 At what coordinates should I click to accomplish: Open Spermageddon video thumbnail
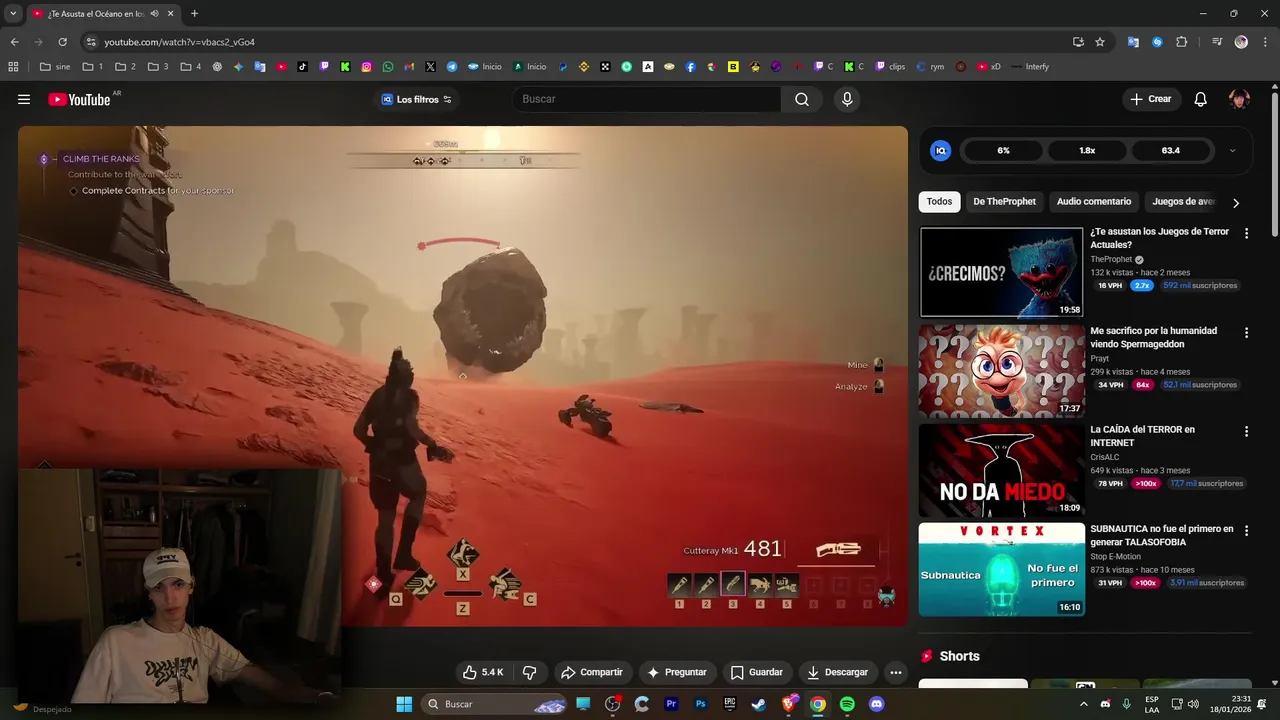pos(1001,371)
